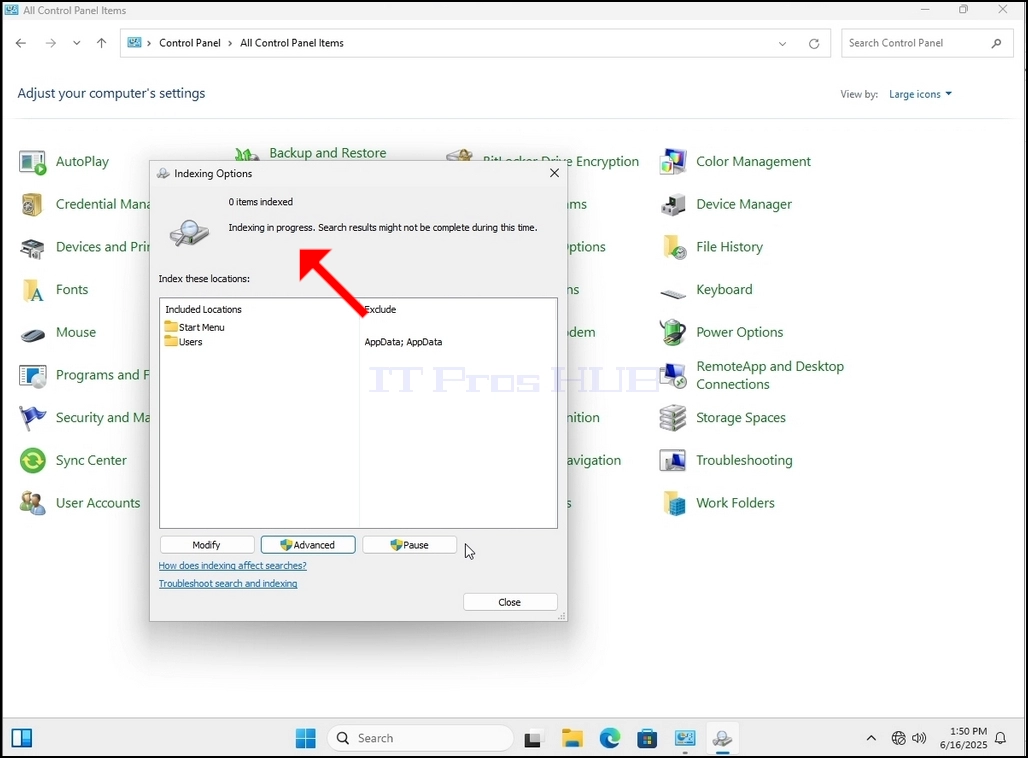Screen dimensions: 1028x758
Task: Open the notifications bell icon
Action: click(x=1000, y=738)
